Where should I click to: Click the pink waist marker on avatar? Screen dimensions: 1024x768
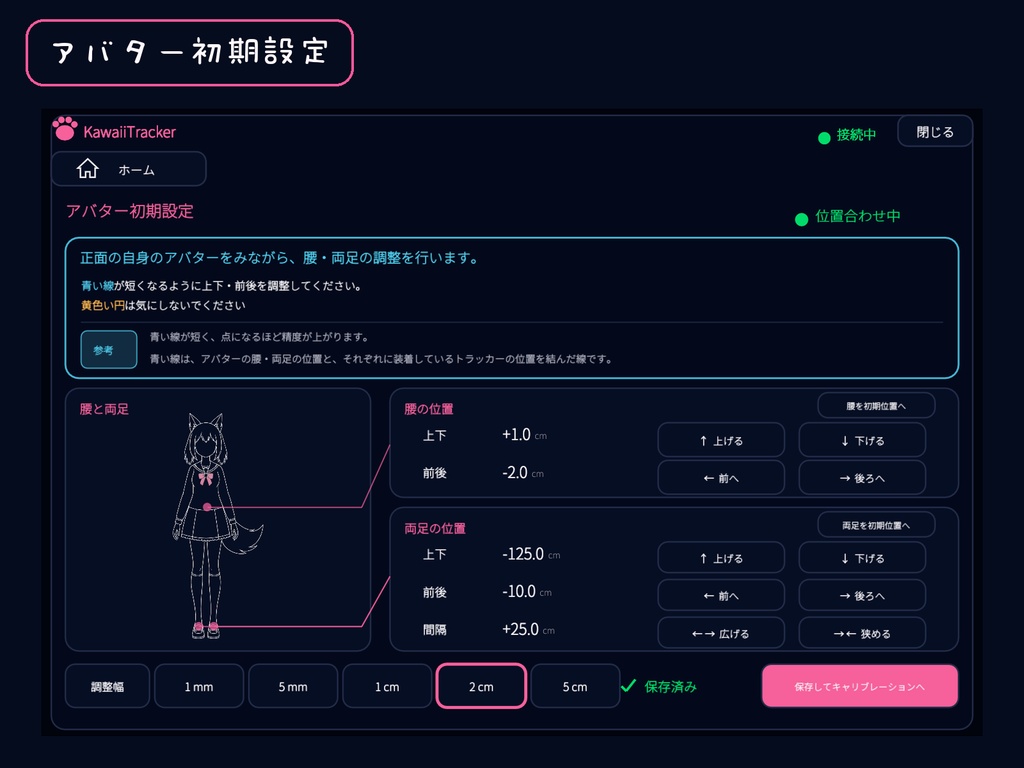pos(207,507)
